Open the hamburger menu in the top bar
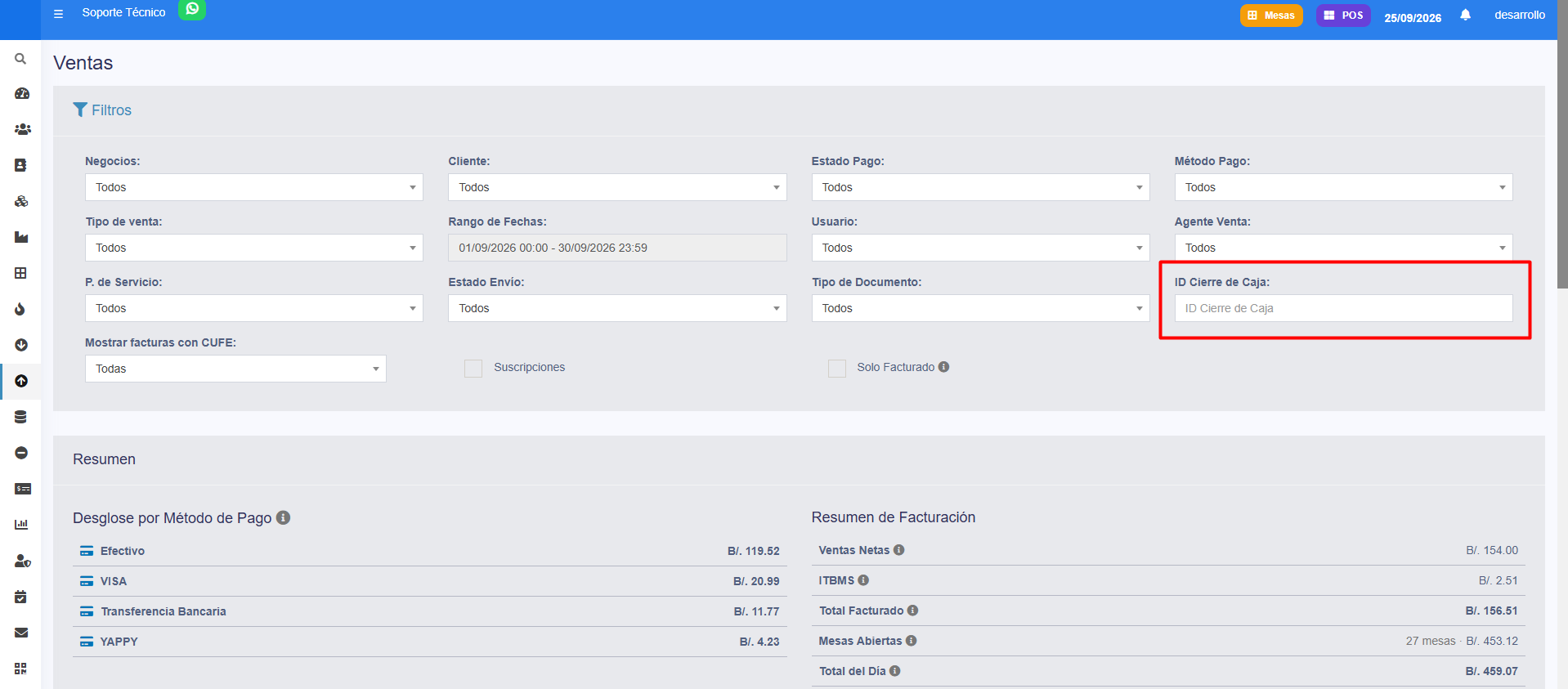This screenshot has width=1568, height=689. [58, 14]
